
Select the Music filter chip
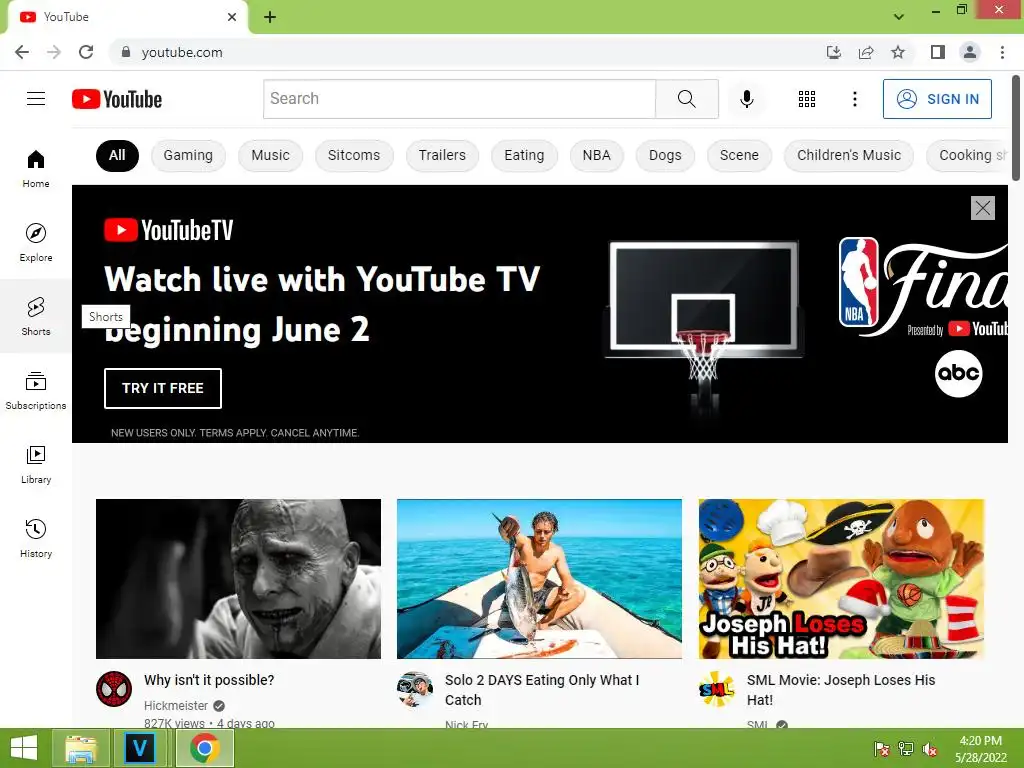[x=270, y=155]
